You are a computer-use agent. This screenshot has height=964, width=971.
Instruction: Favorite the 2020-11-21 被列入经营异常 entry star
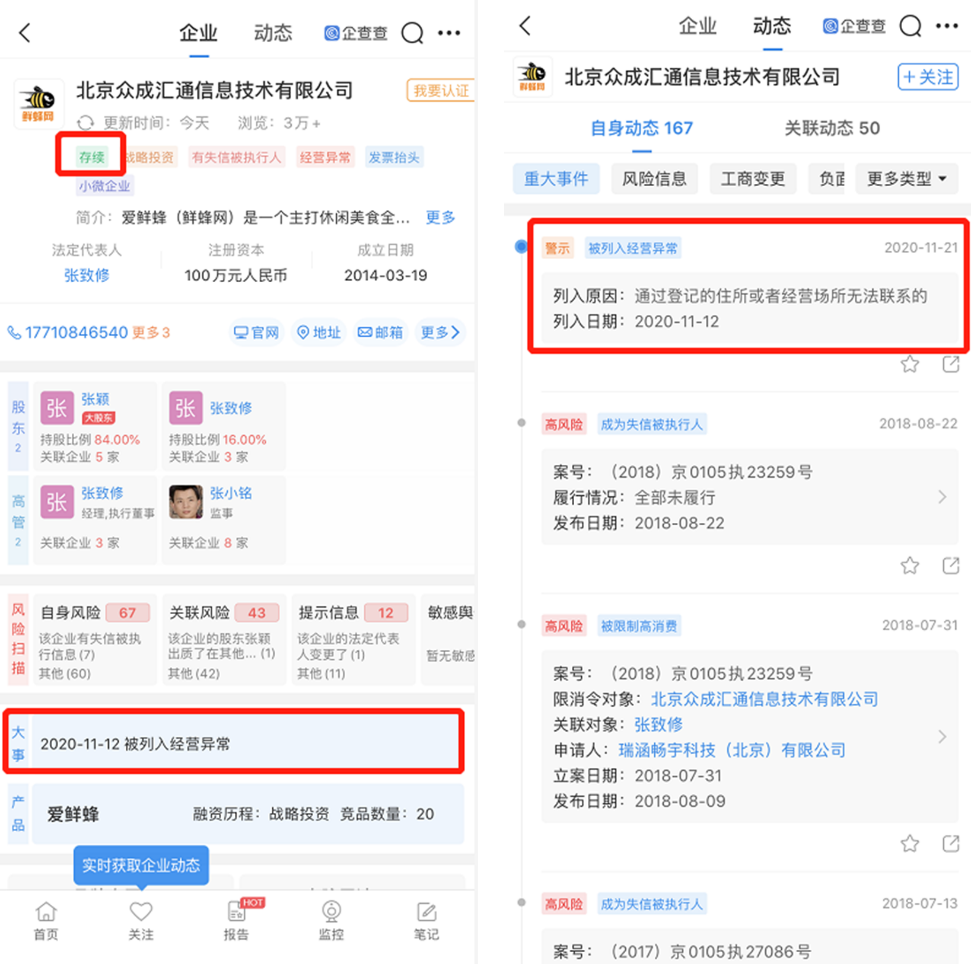(x=910, y=364)
